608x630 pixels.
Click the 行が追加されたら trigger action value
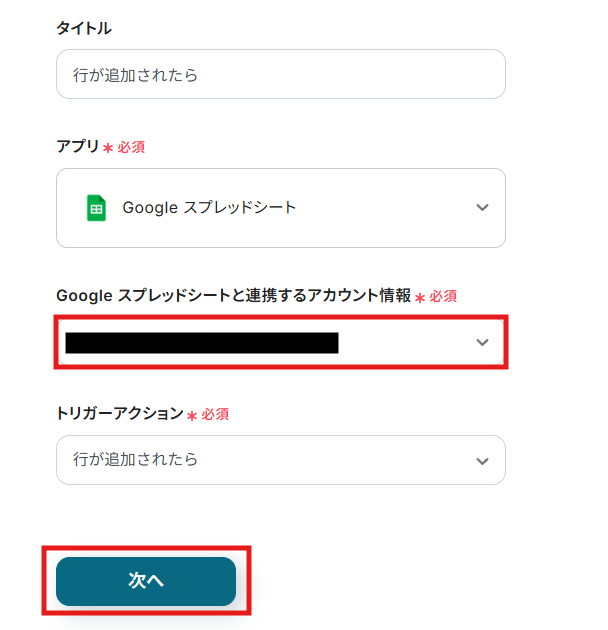[136, 460]
